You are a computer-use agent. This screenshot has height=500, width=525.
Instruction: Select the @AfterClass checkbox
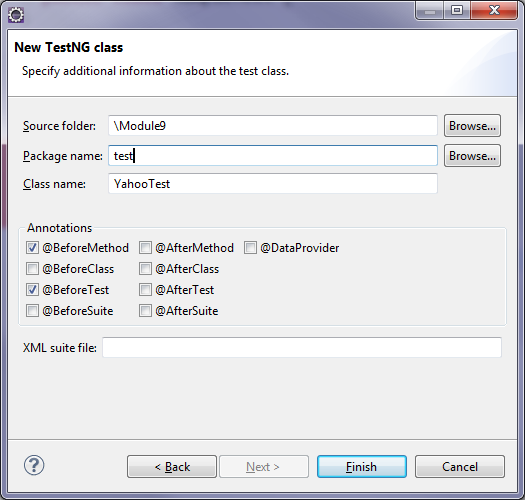click(145, 269)
